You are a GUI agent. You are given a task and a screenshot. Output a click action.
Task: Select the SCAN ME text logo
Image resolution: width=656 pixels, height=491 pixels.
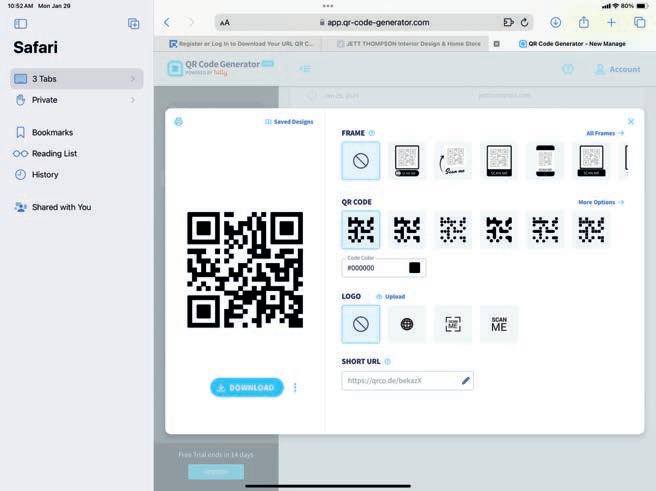(x=499, y=324)
